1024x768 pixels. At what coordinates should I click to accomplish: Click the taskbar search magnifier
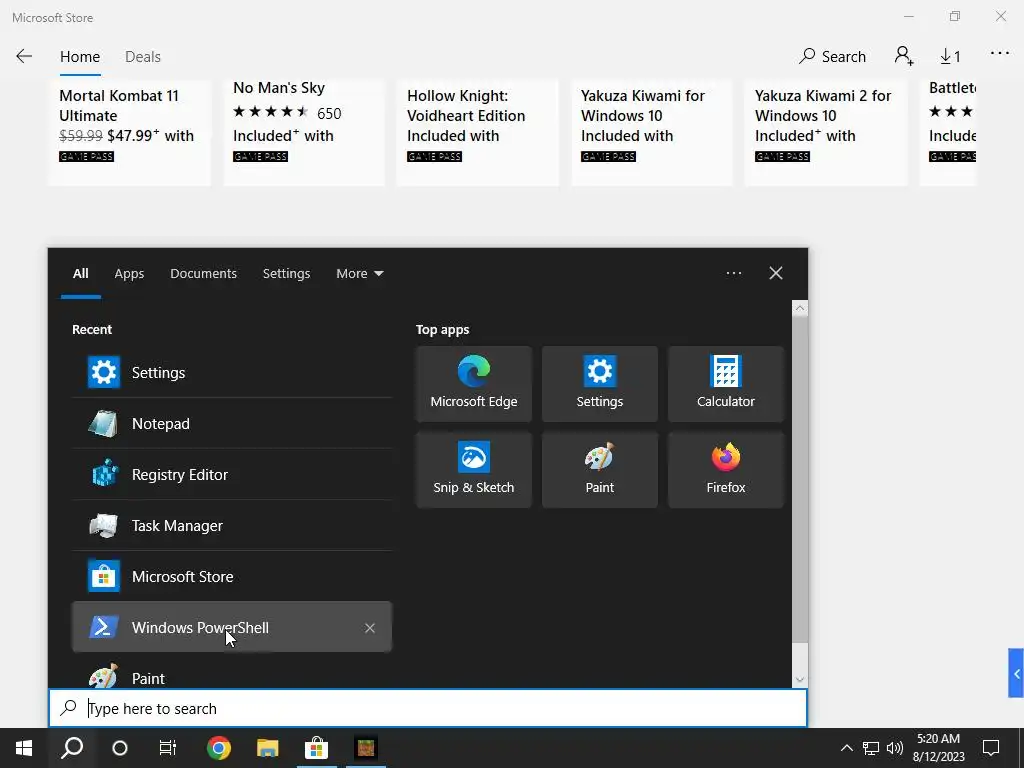(x=72, y=748)
